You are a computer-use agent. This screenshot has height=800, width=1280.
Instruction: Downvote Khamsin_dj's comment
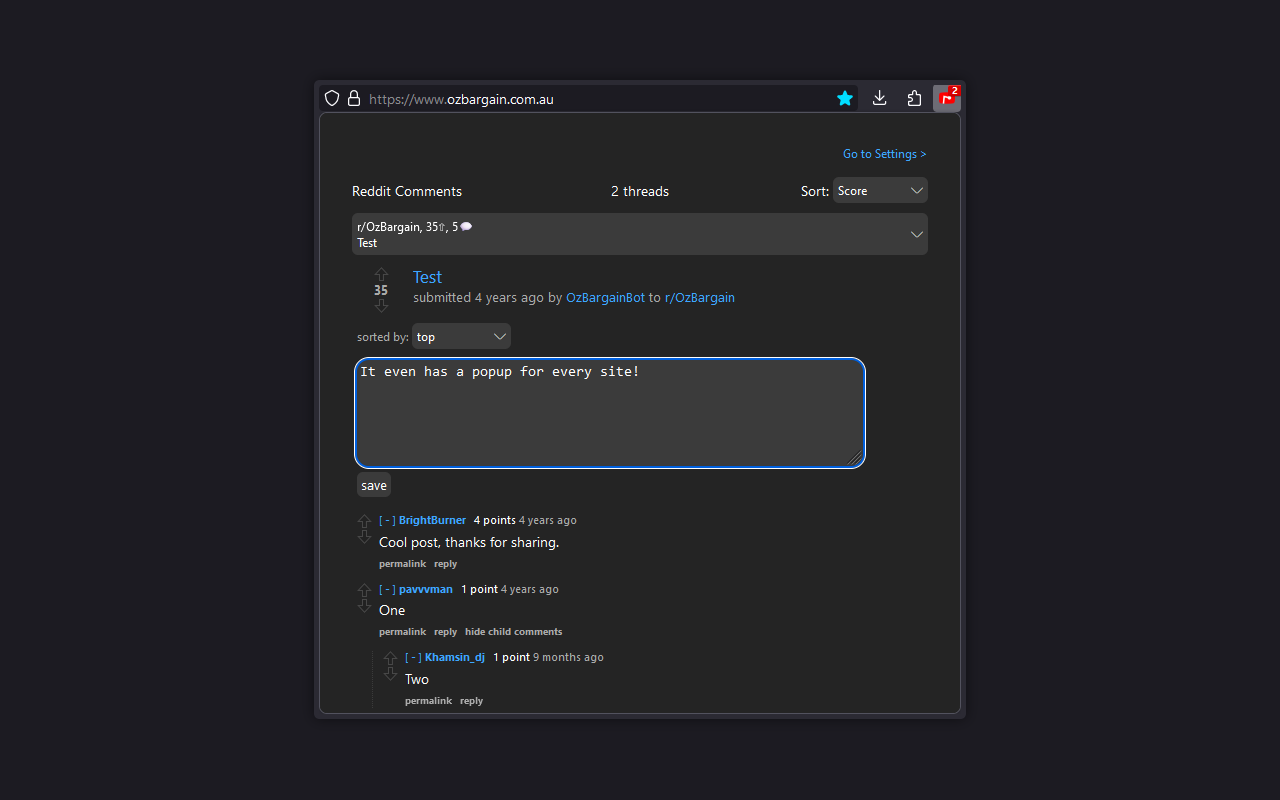pos(390,674)
